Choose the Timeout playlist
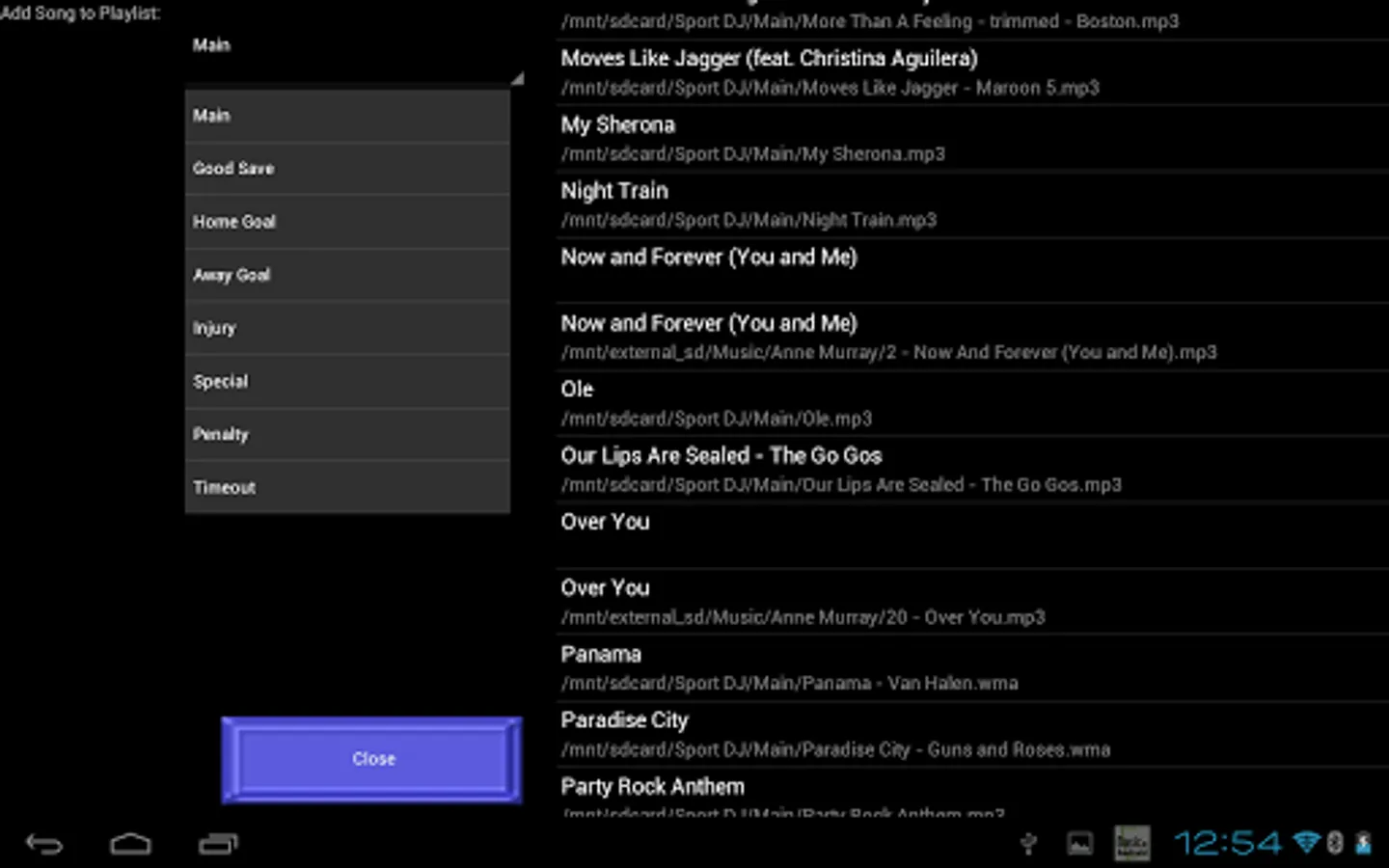 (x=347, y=487)
